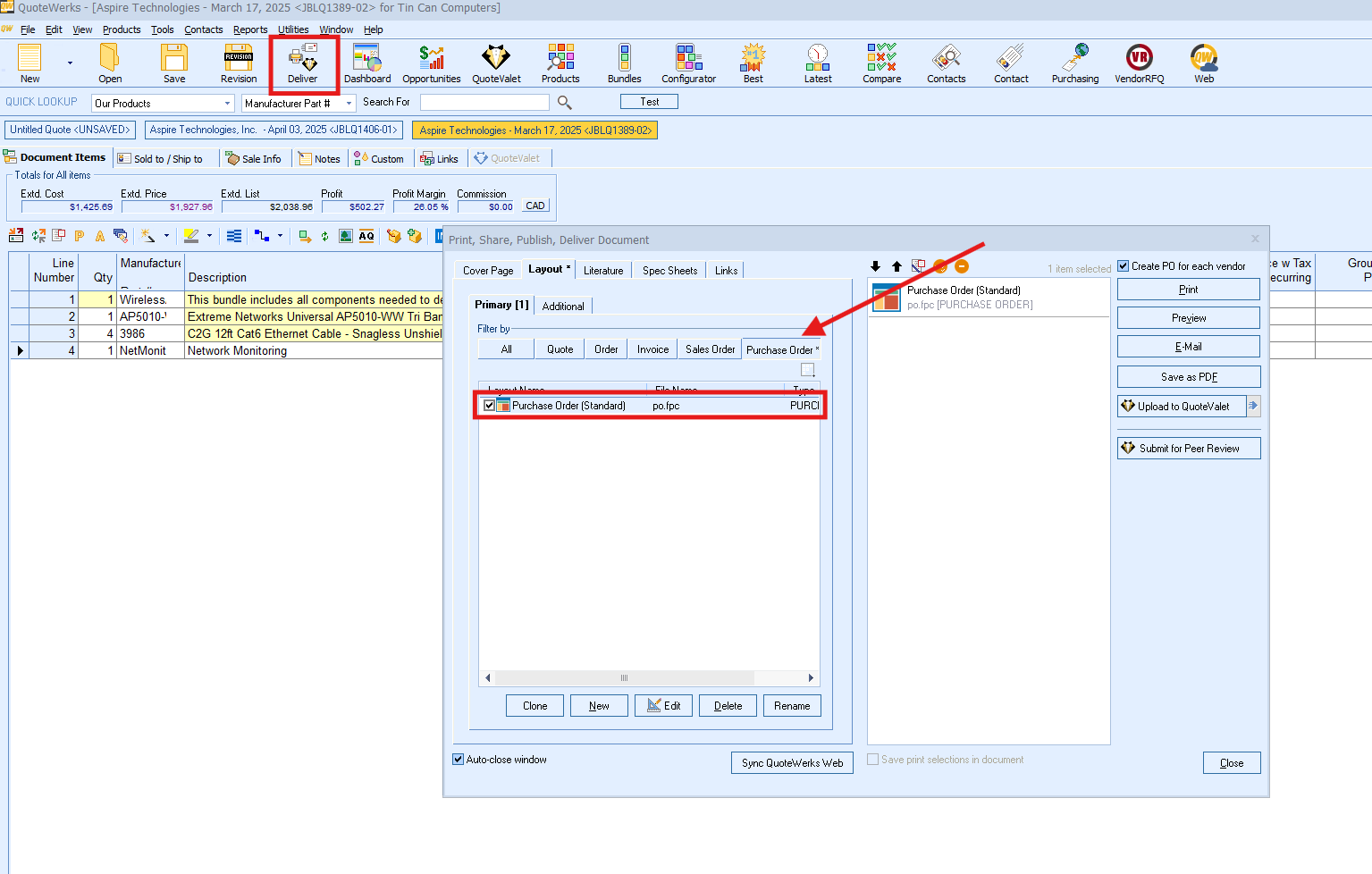Click the single Contact toolbar icon

click(x=1011, y=63)
